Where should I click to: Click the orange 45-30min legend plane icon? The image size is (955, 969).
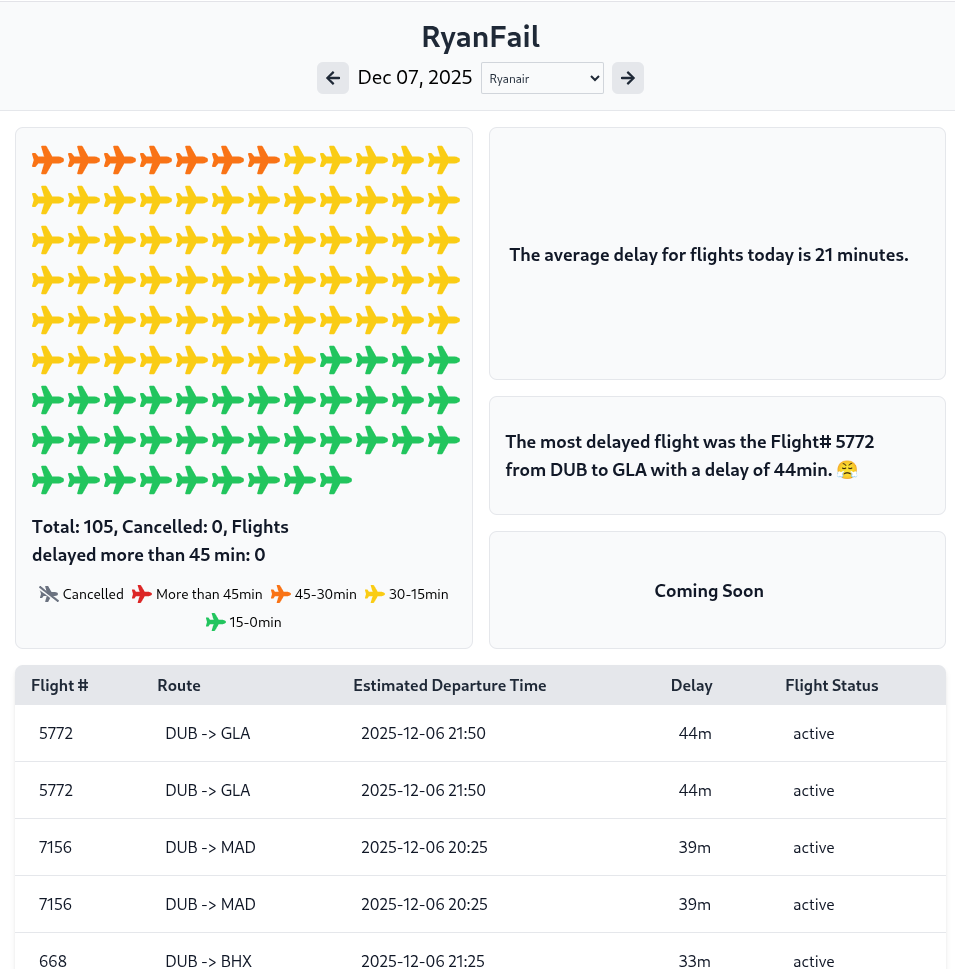pos(281,594)
